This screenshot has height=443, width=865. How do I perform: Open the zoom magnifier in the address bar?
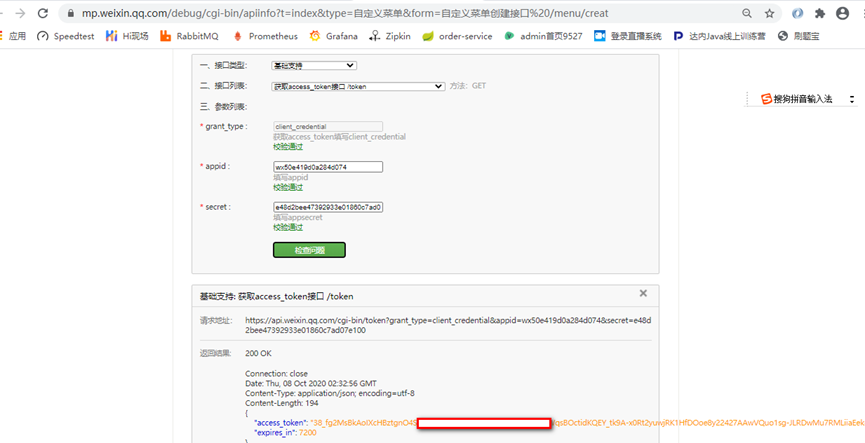pyautogui.click(x=746, y=13)
